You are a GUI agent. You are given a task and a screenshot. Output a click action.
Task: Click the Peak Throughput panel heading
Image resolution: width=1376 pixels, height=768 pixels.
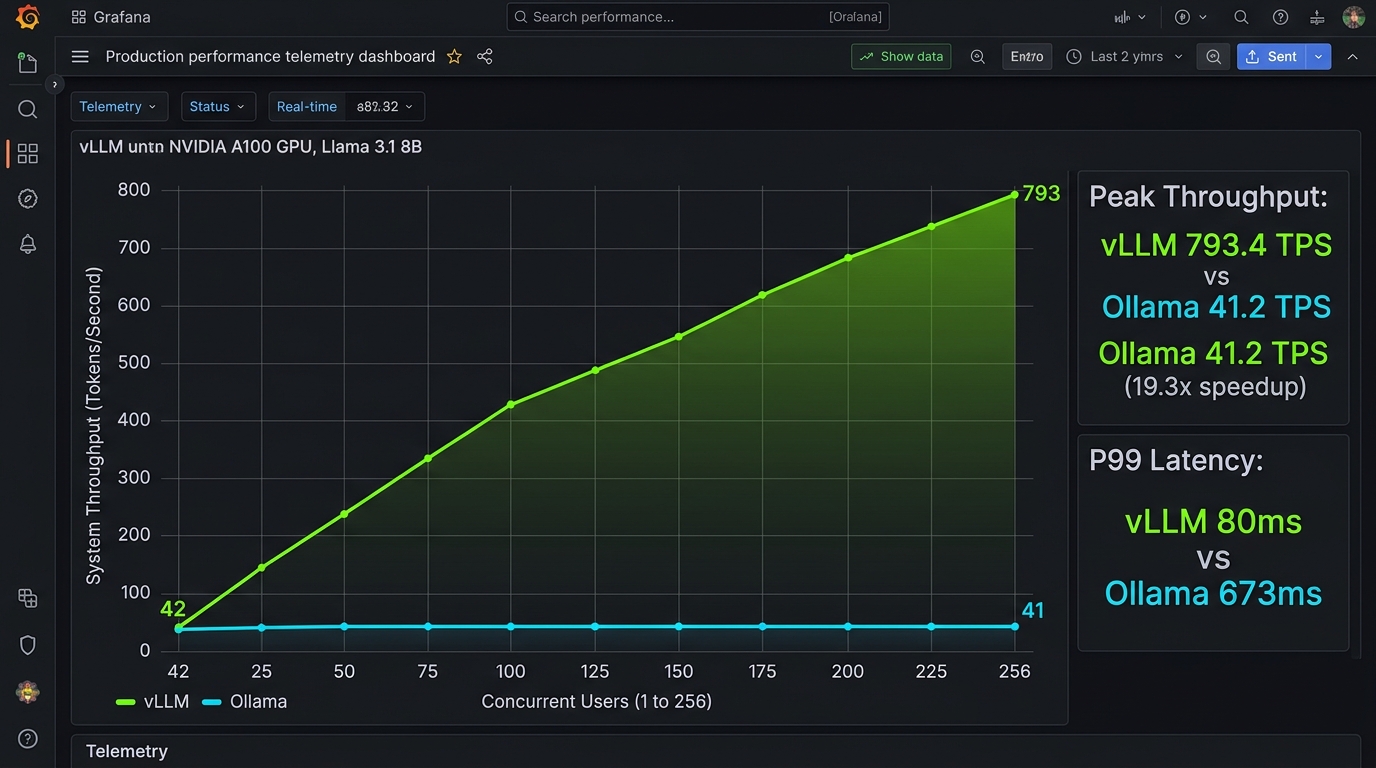click(1208, 197)
